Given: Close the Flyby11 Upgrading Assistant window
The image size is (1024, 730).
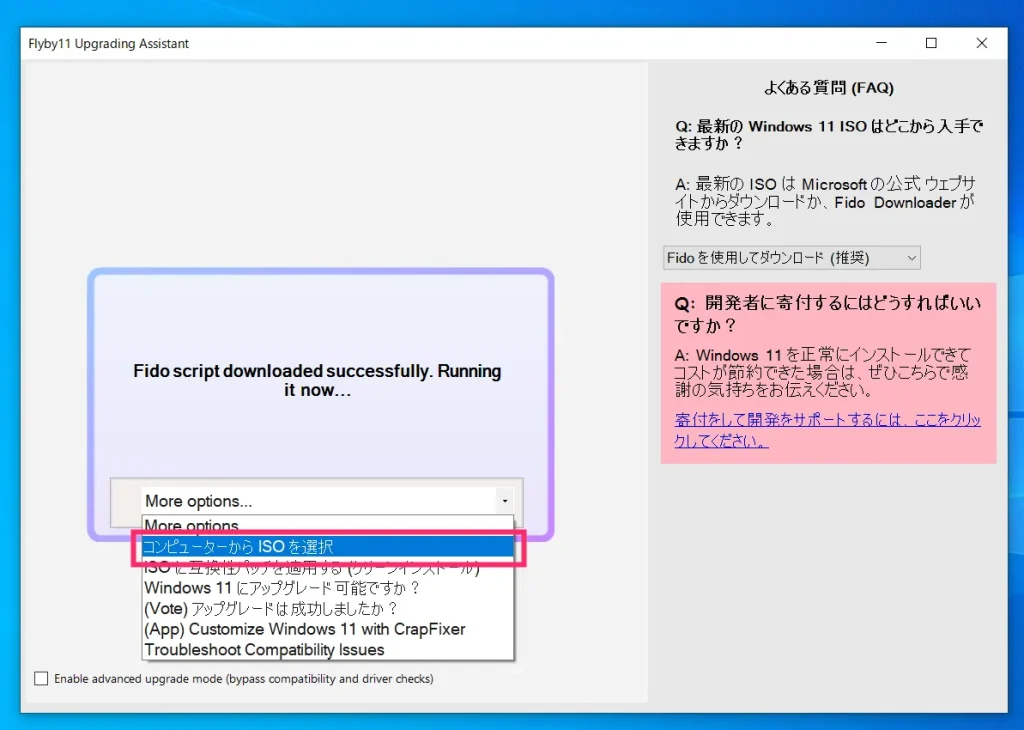Looking at the screenshot, I should pyautogui.click(x=982, y=43).
